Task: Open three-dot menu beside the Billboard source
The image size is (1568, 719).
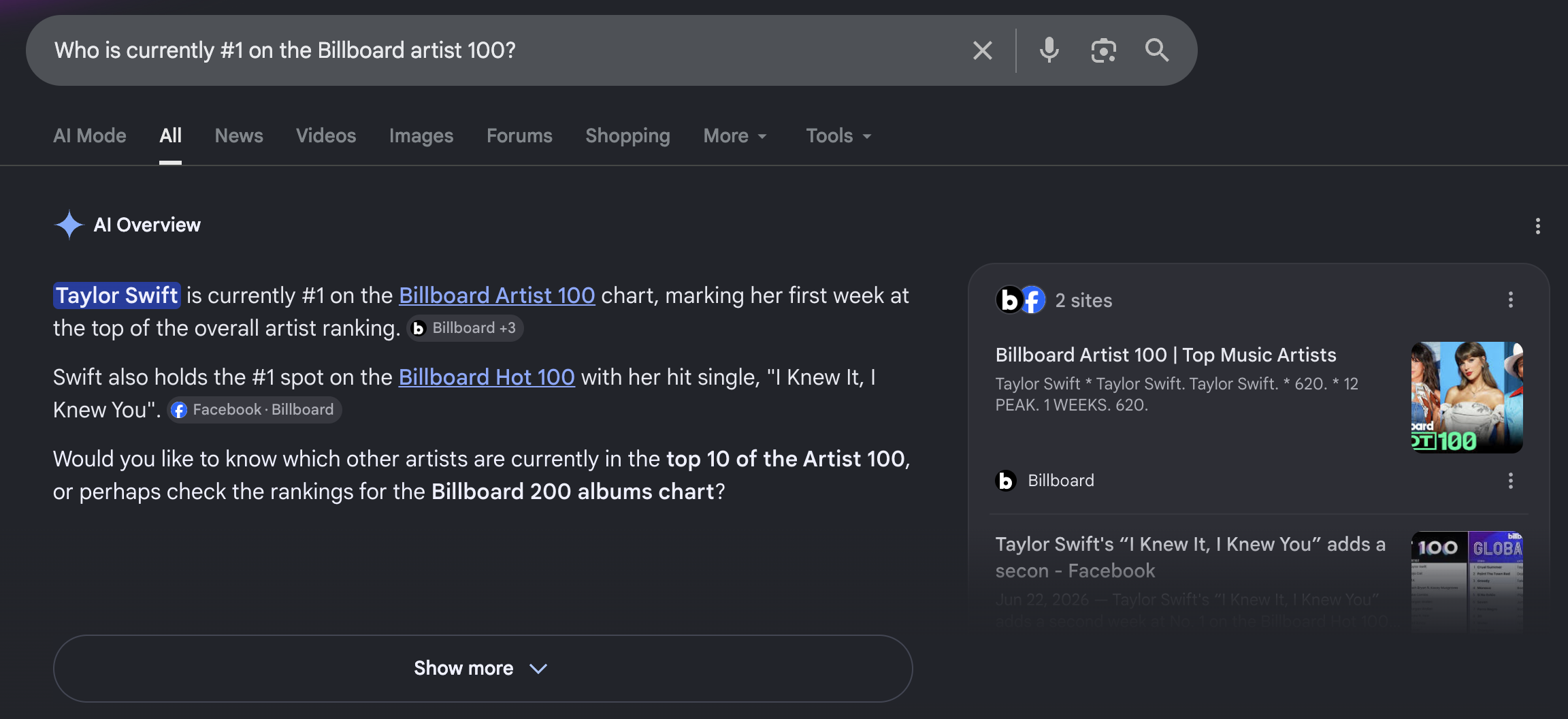Action: pos(1510,481)
